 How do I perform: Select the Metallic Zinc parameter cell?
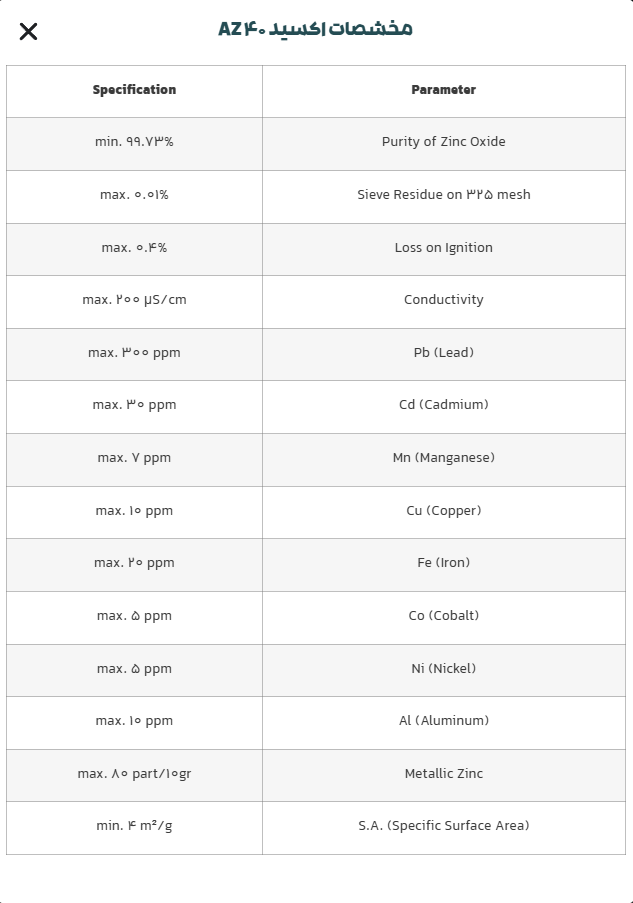click(443, 774)
